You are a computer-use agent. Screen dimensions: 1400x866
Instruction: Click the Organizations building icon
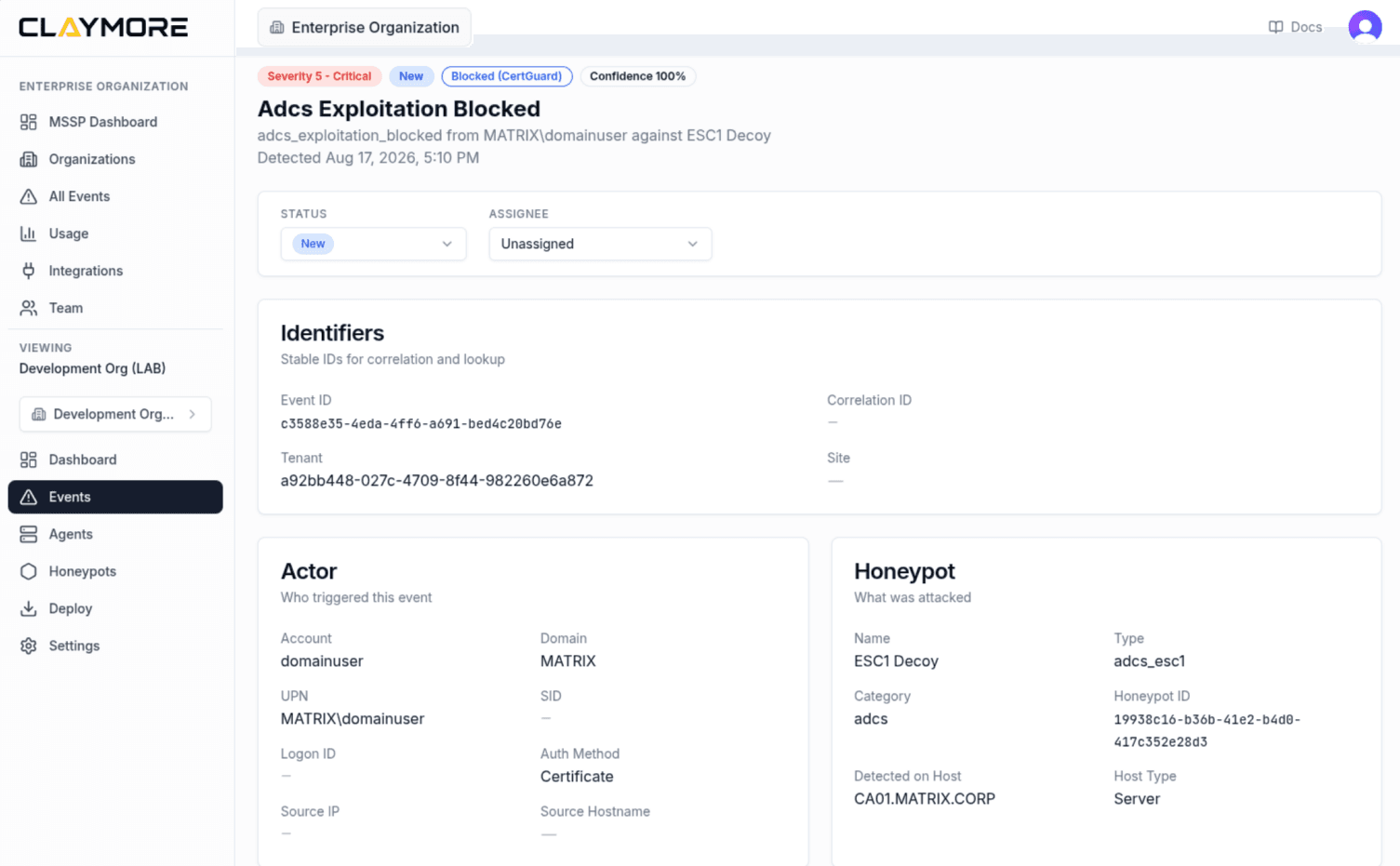point(29,159)
